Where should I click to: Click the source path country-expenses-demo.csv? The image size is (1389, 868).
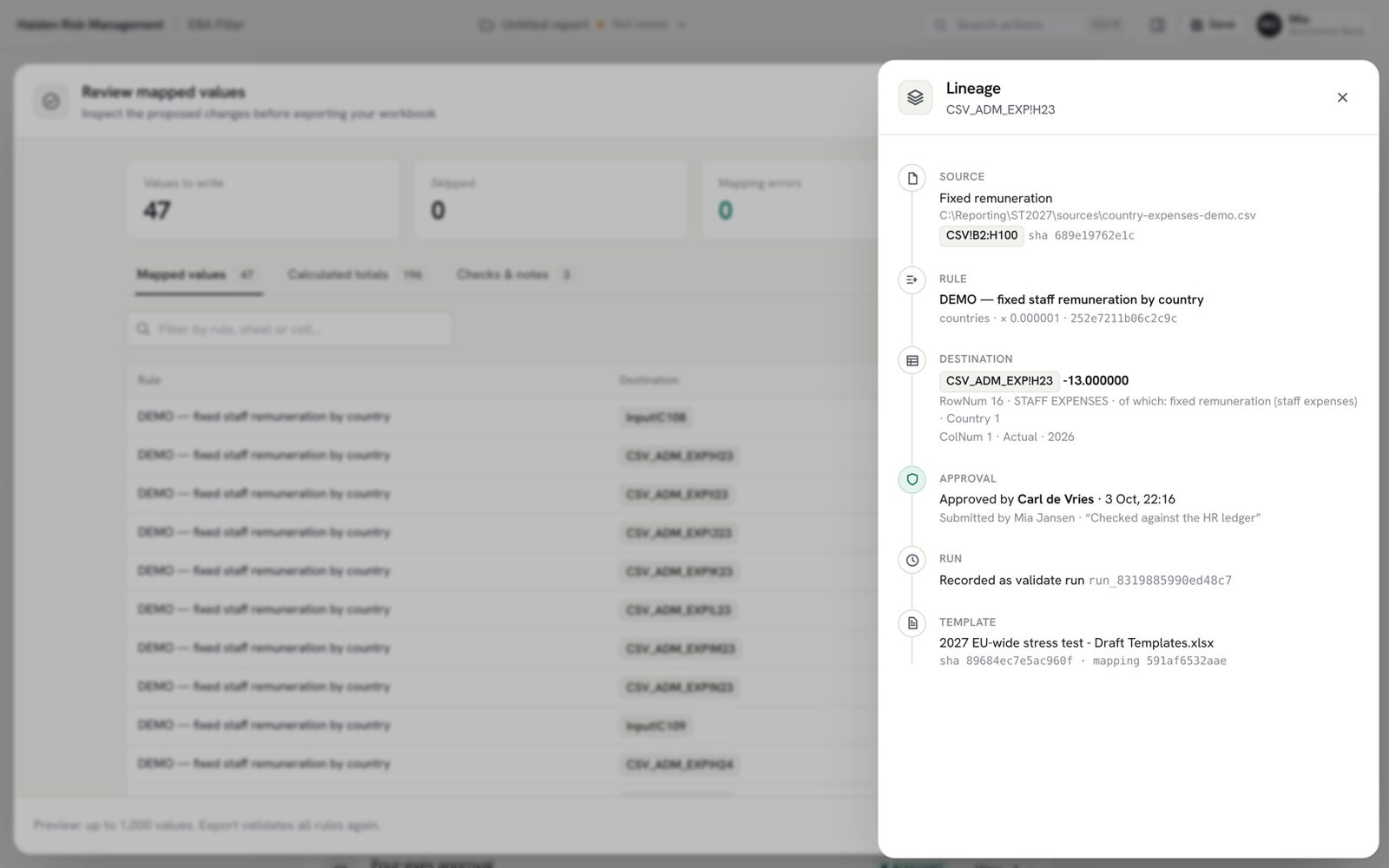pyautogui.click(x=1097, y=215)
